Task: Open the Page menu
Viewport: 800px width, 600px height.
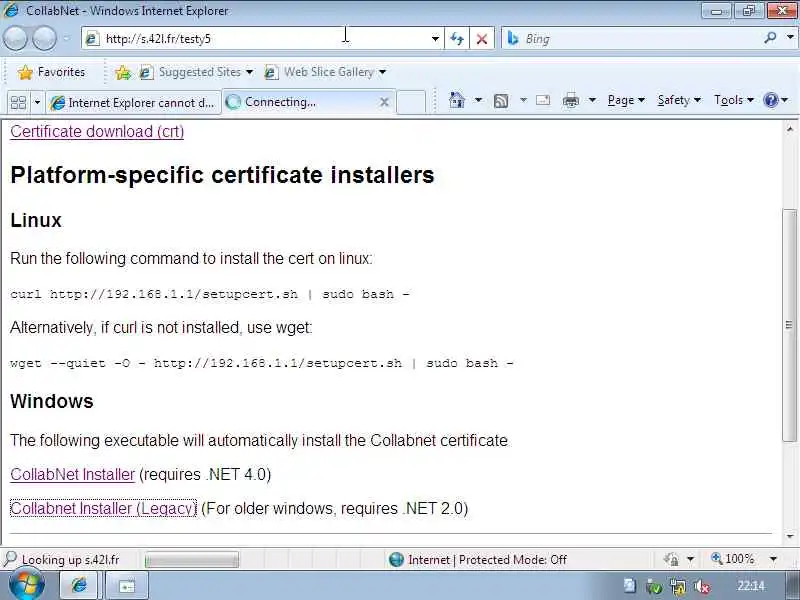Action: (626, 100)
